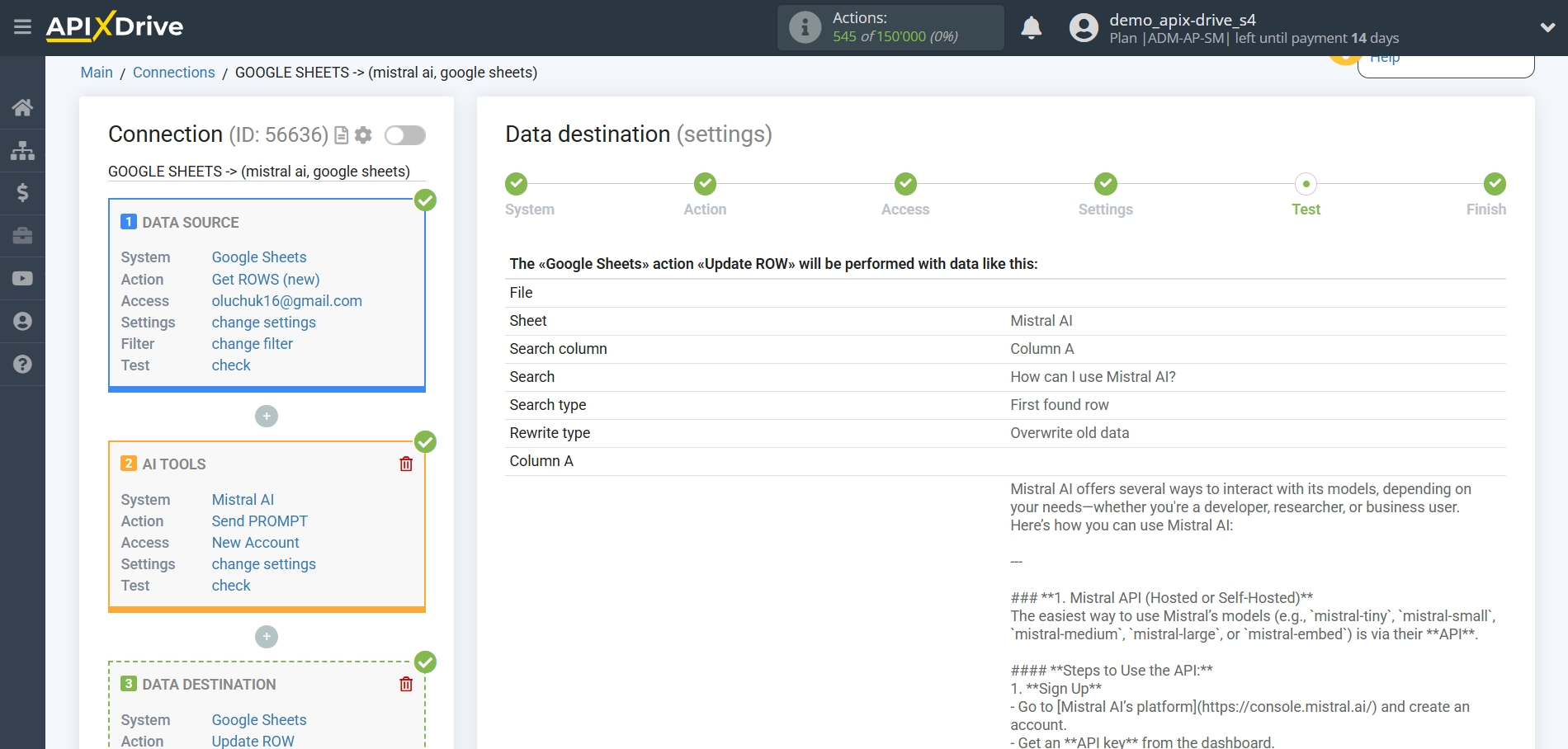
Task: Open the Help question mark icon
Action: pos(22,363)
